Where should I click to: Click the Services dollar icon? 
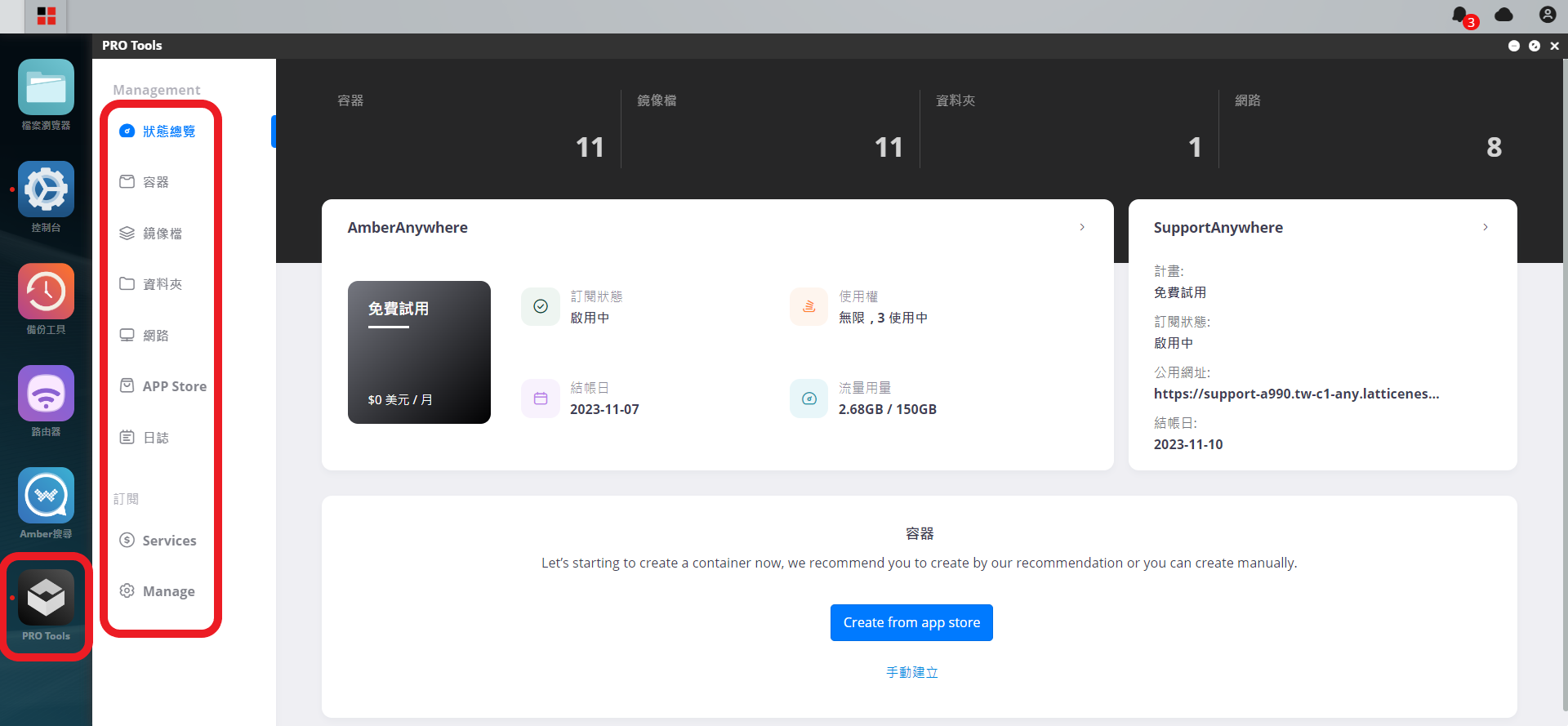(x=127, y=540)
